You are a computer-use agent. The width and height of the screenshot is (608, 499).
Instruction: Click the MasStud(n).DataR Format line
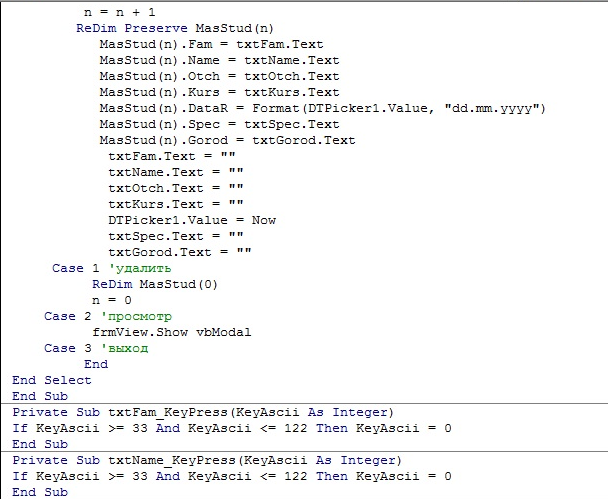(x=323, y=108)
